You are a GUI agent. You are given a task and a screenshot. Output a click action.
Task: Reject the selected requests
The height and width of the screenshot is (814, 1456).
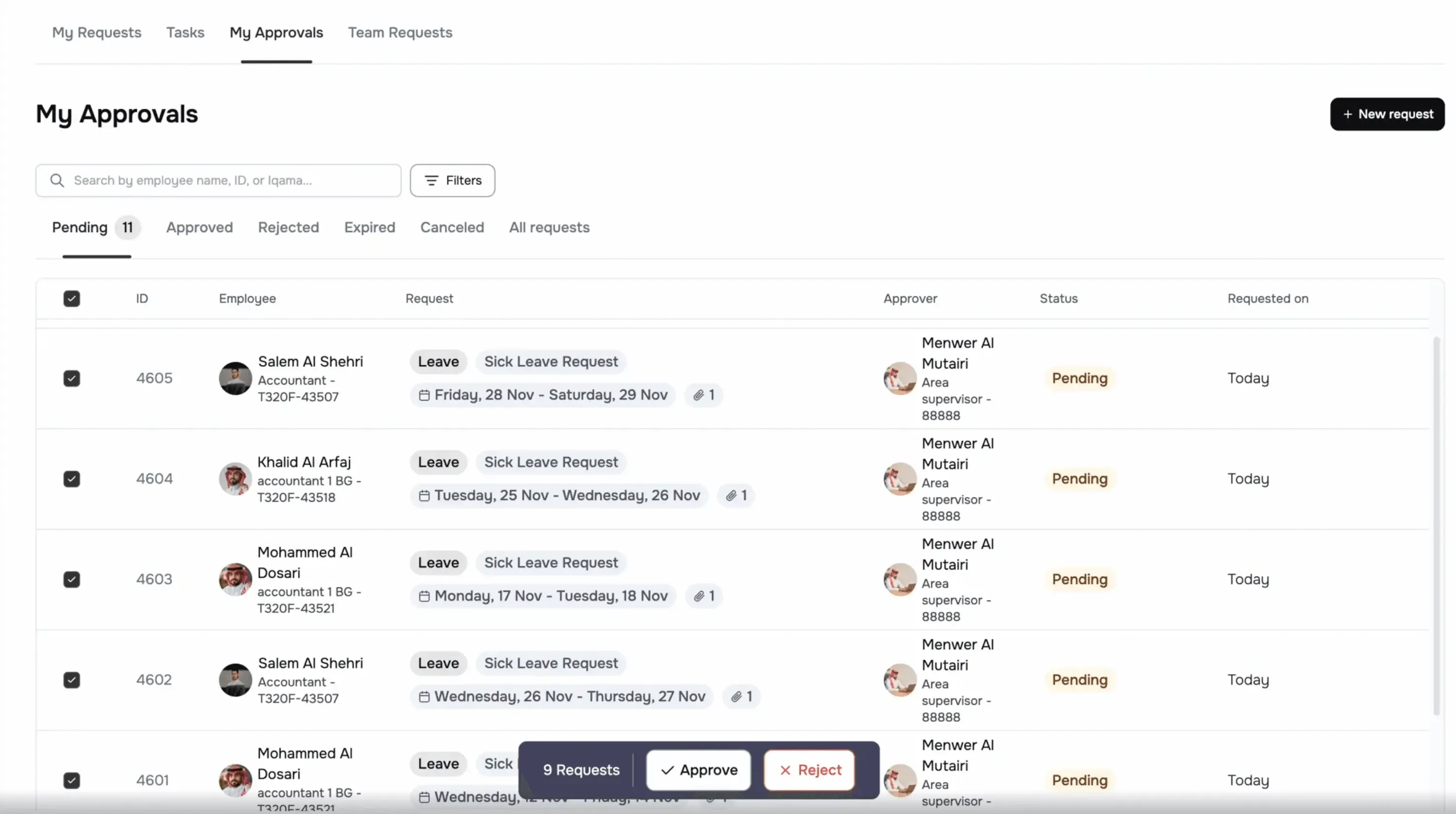click(810, 769)
